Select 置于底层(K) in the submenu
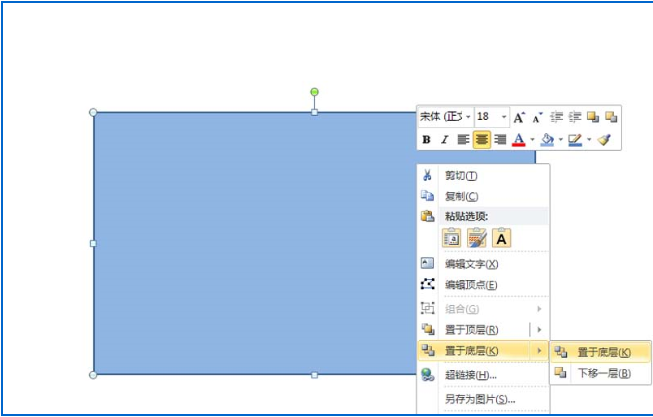The width and height of the screenshot is (653, 417). (x=601, y=352)
